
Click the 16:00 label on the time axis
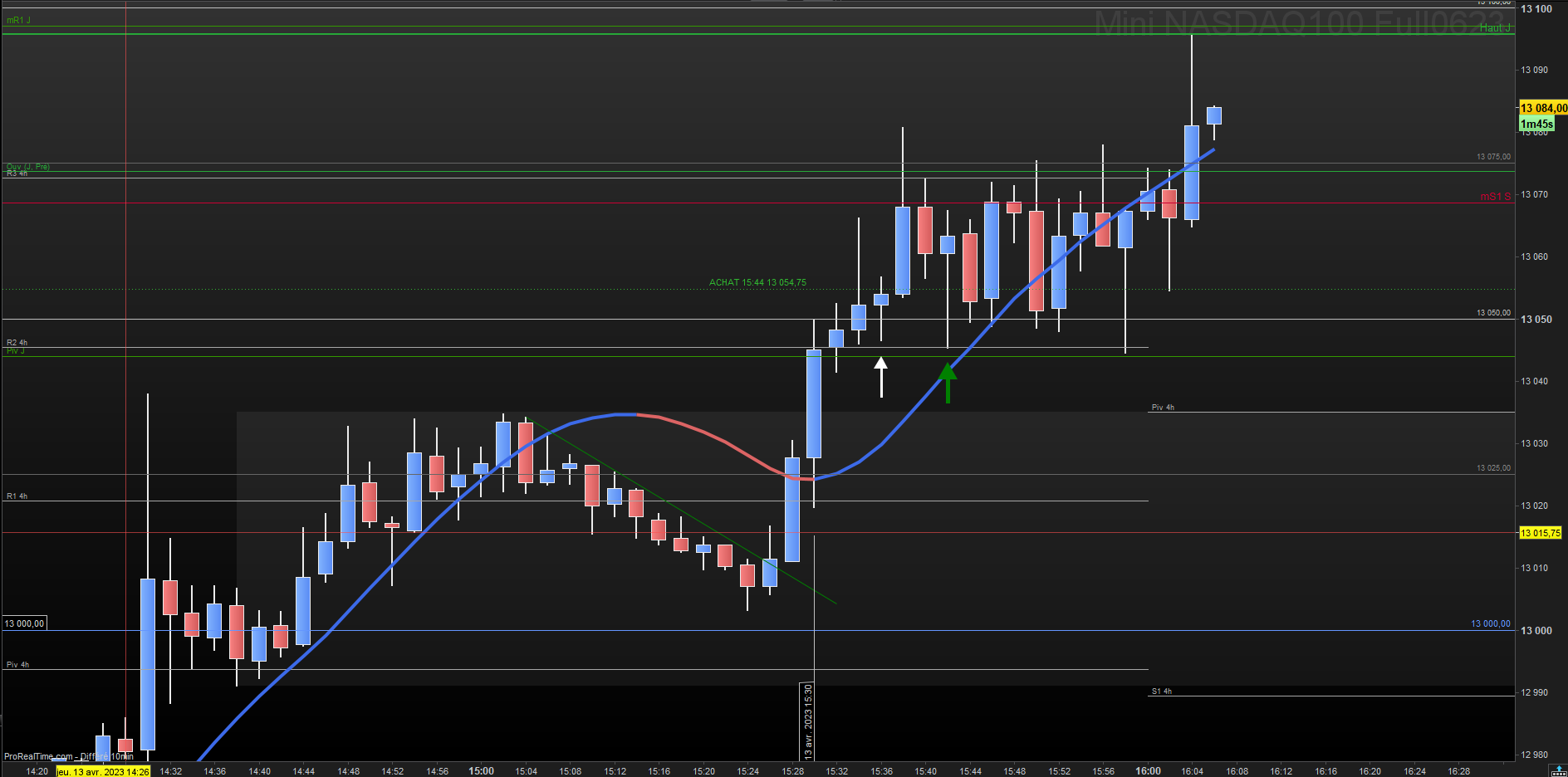pyautogui.click(x=1148, y=771)
